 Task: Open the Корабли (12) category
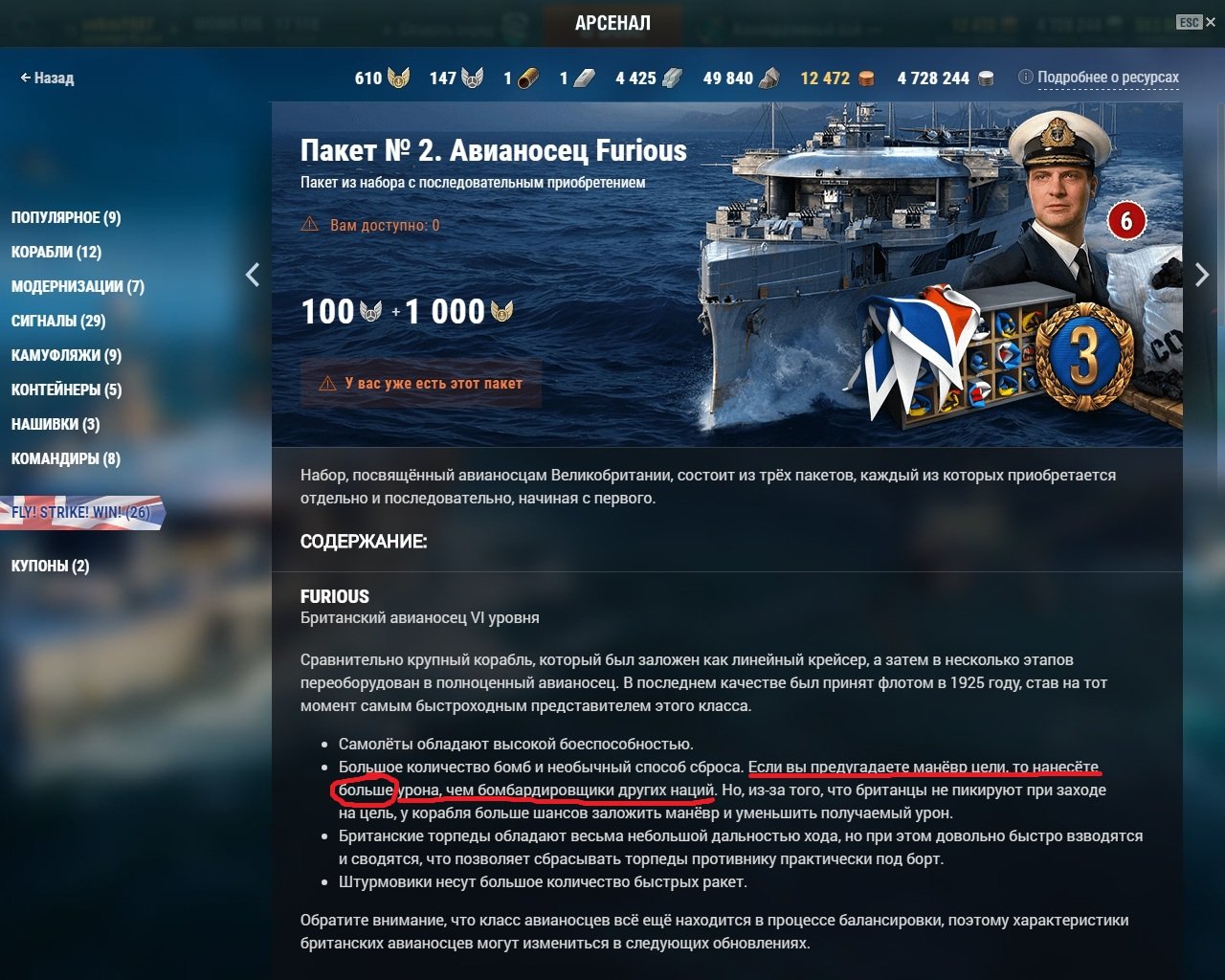tap(56, 252)
